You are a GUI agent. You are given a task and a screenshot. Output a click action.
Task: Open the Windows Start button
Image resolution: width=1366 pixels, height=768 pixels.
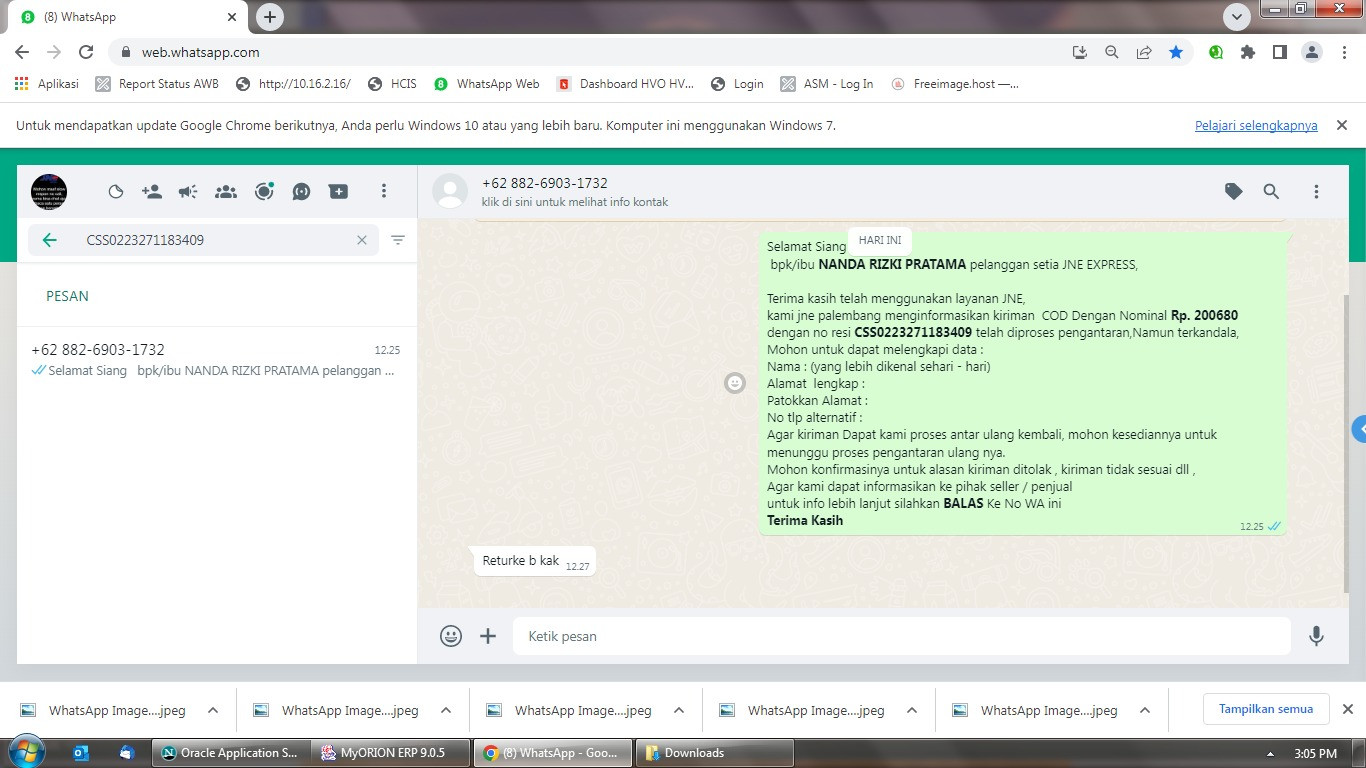(25, 752)
